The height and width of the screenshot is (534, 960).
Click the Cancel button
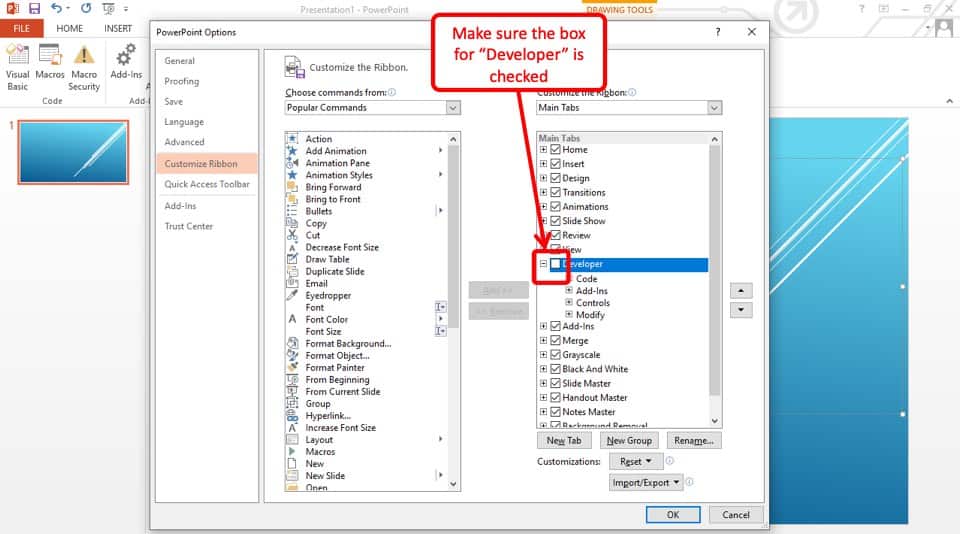pyautogui.click(x=736, y=515)
